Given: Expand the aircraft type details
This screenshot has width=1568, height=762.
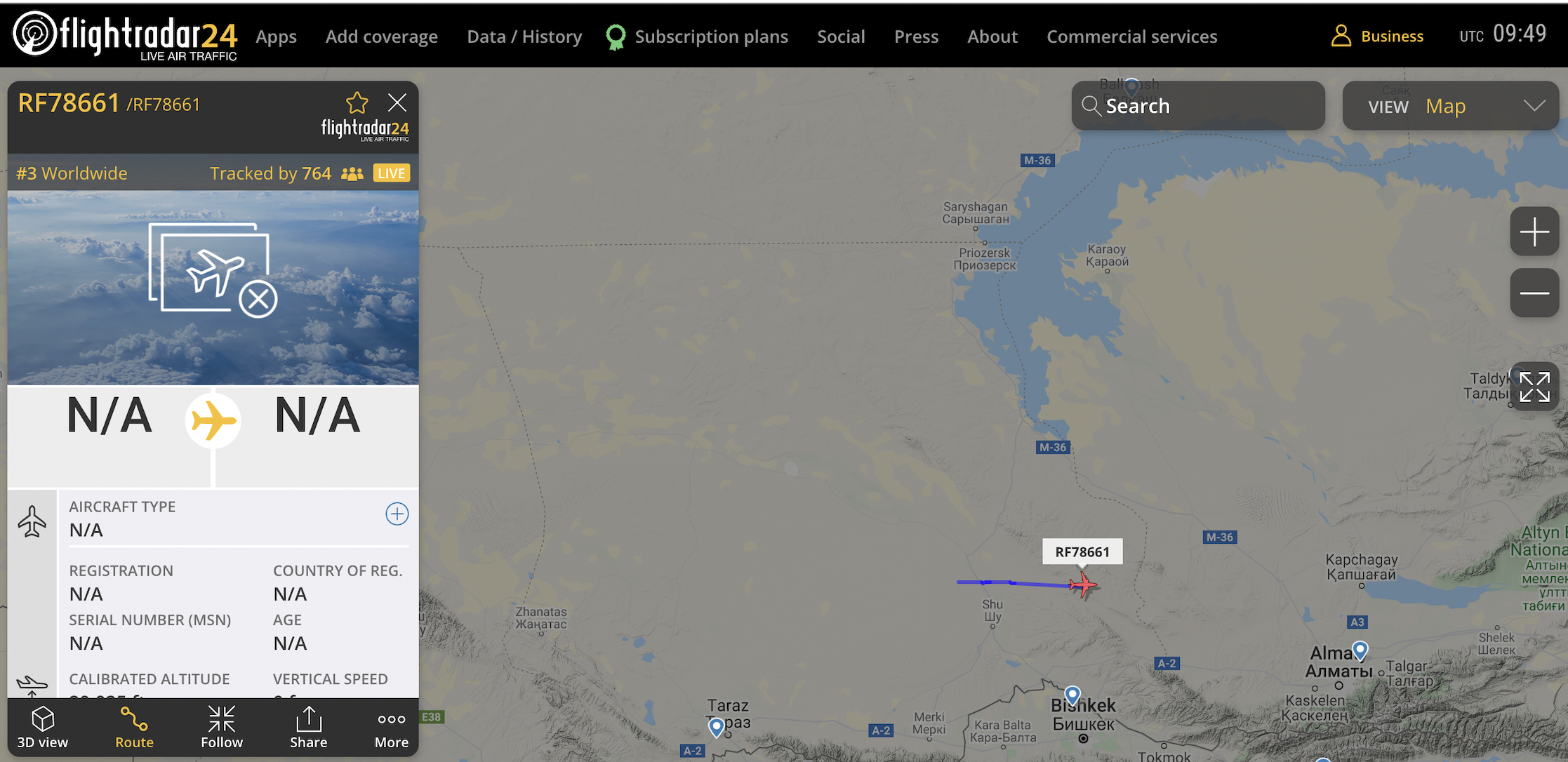Looking at the screenshot, I should coord(397,514).
